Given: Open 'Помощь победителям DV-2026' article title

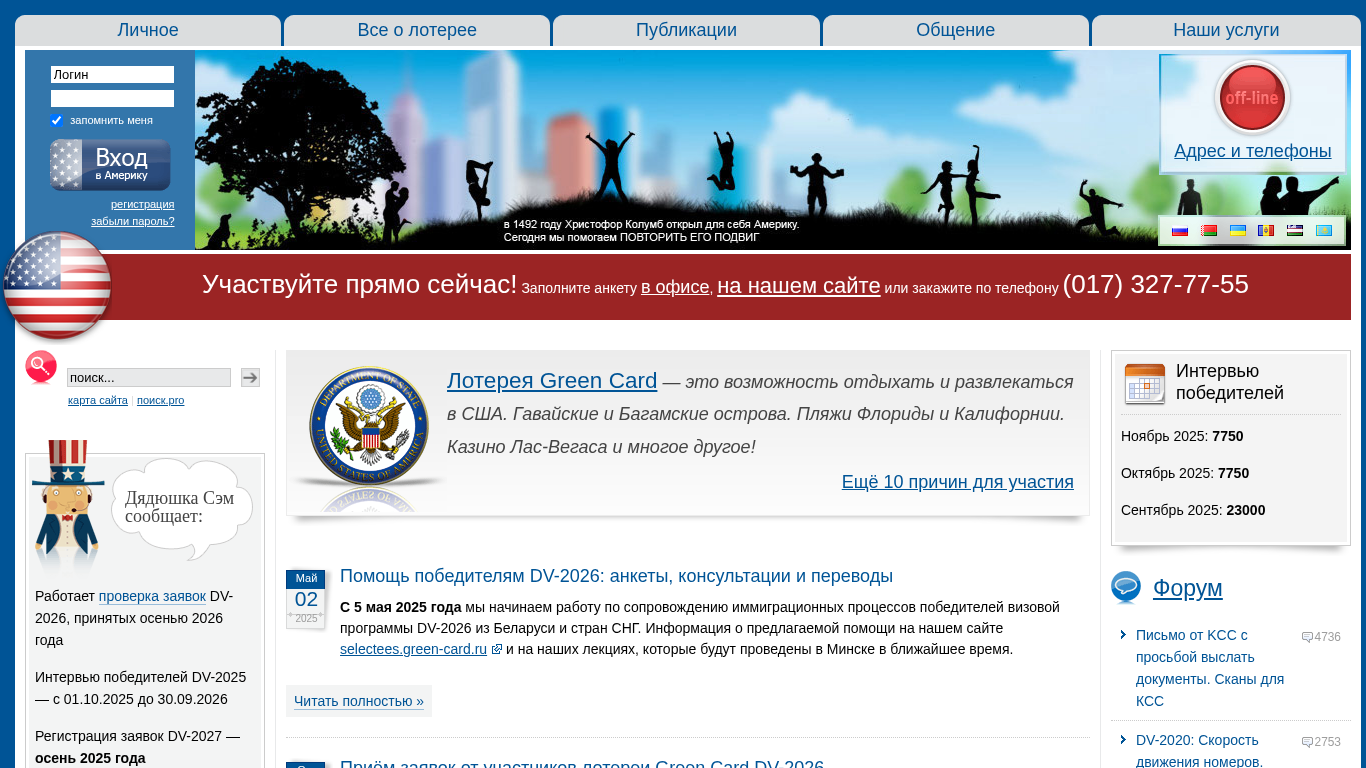Looking at the screenshot, I should coord(616,576).
